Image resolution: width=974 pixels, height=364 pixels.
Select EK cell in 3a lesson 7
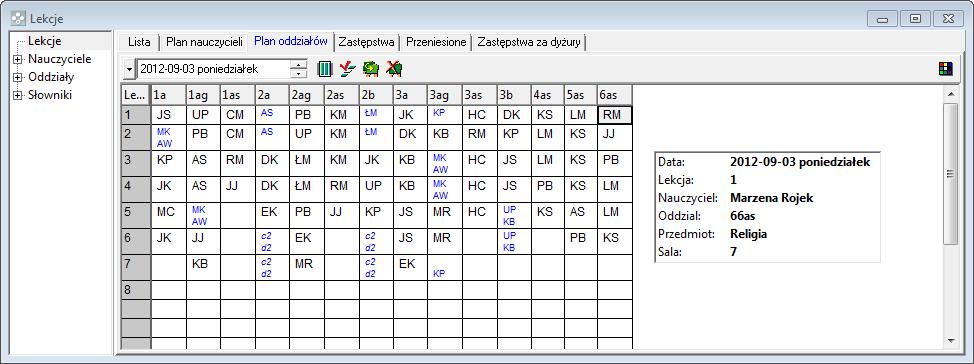pos(410,267)
